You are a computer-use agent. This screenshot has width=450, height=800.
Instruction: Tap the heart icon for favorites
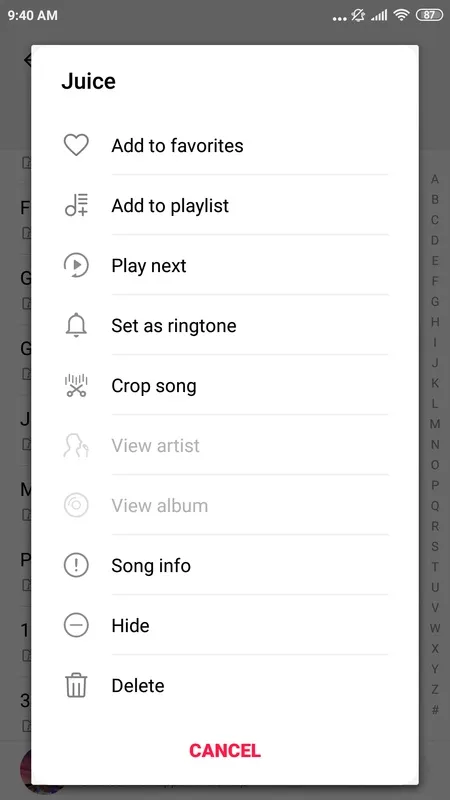point(76,145)
